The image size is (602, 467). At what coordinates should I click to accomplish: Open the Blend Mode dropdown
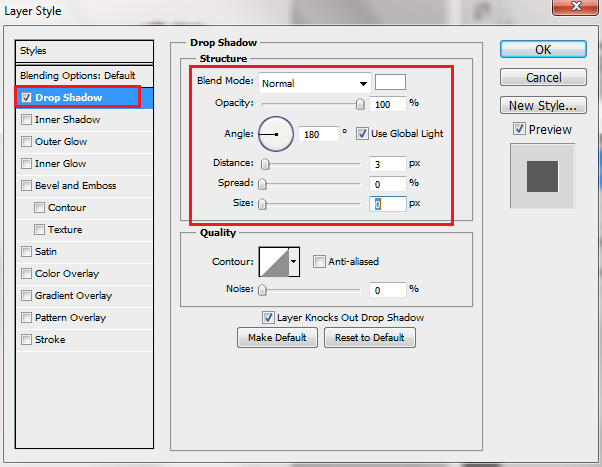click(x=314, y=83)
